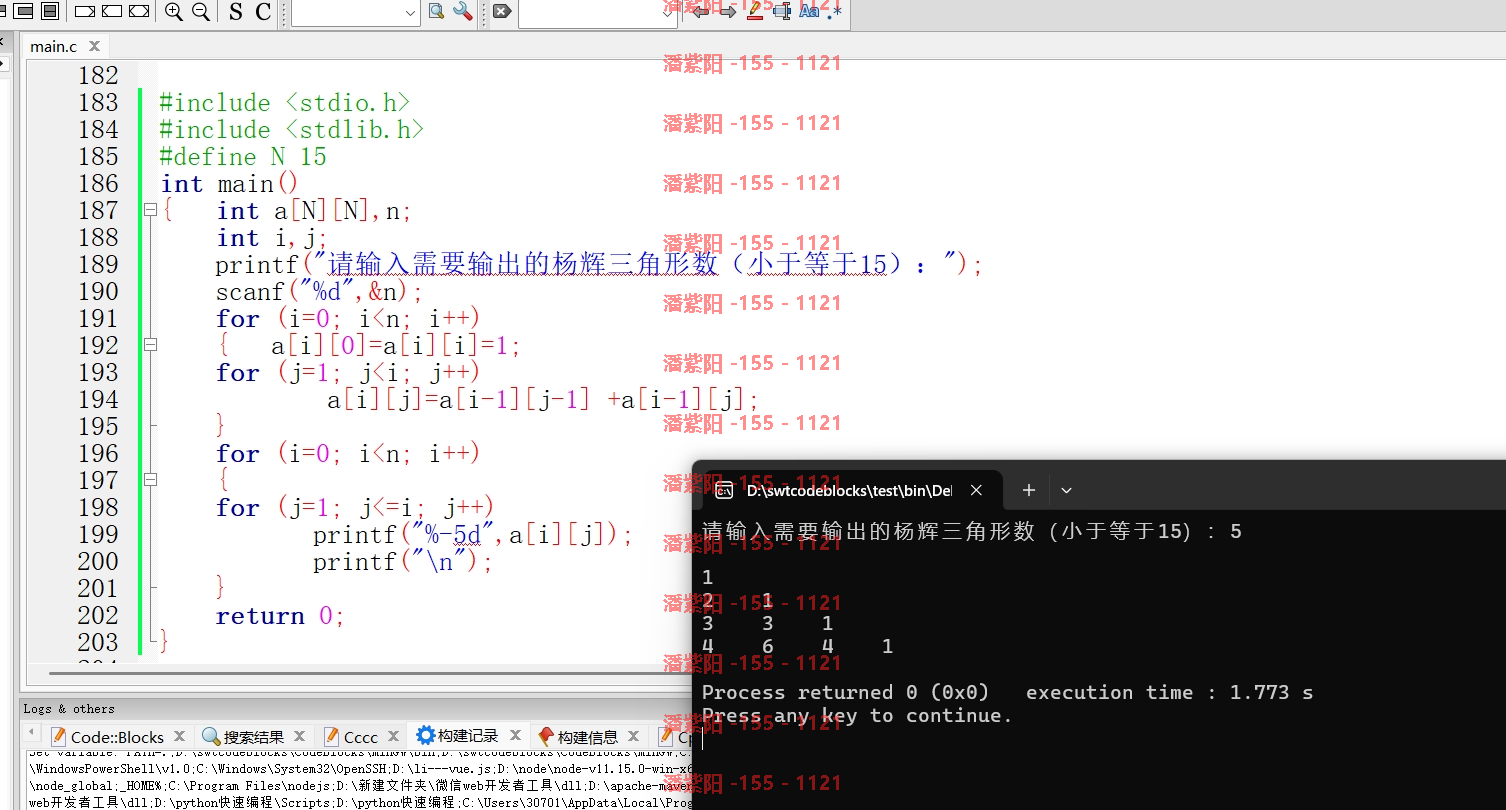Click the magnifier search icon beside the first combo box
The height and width of the screenshot is (810, 1506).
tap(436, 12)
